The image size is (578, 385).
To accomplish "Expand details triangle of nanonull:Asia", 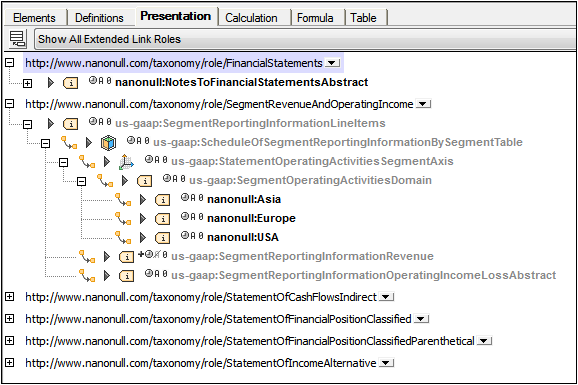I will [x=143, y=200].
